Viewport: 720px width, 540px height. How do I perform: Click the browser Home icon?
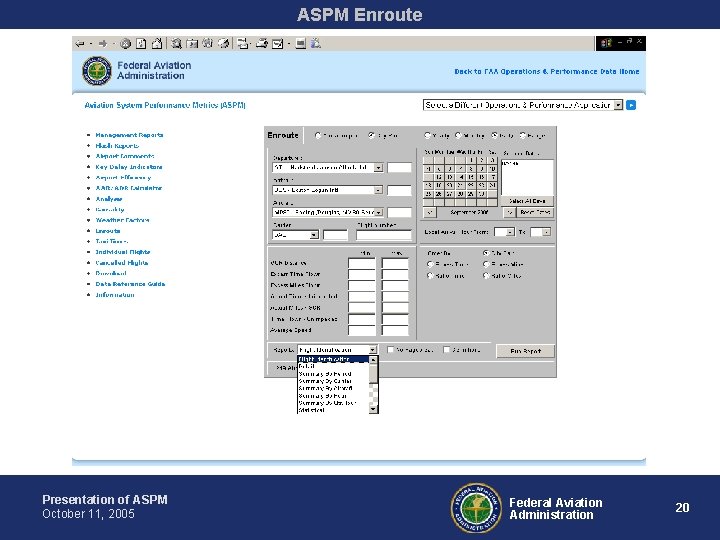(x=157, y=44)
